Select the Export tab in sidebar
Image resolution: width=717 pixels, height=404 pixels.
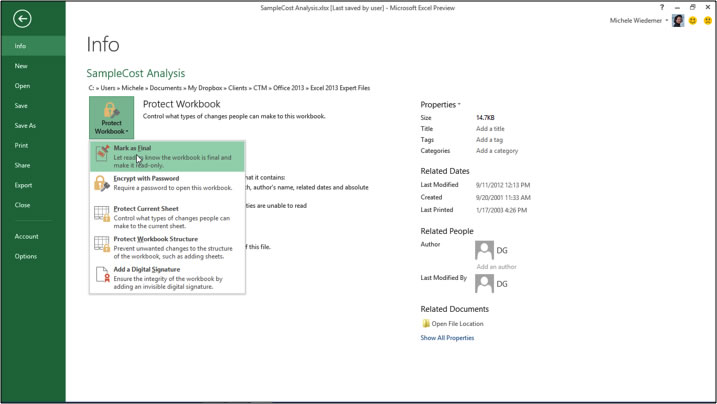click(23, 185)
